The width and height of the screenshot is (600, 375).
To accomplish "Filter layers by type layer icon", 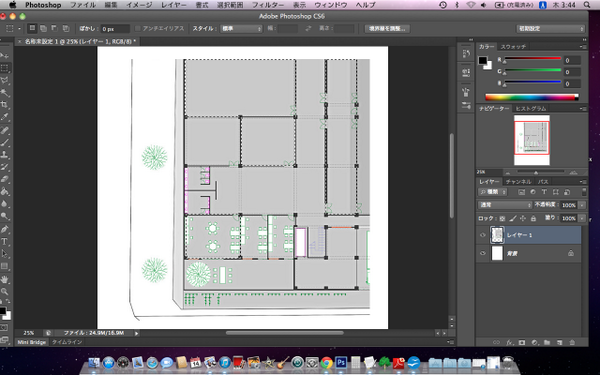I will pyautogui.click(x=544, y=192).
